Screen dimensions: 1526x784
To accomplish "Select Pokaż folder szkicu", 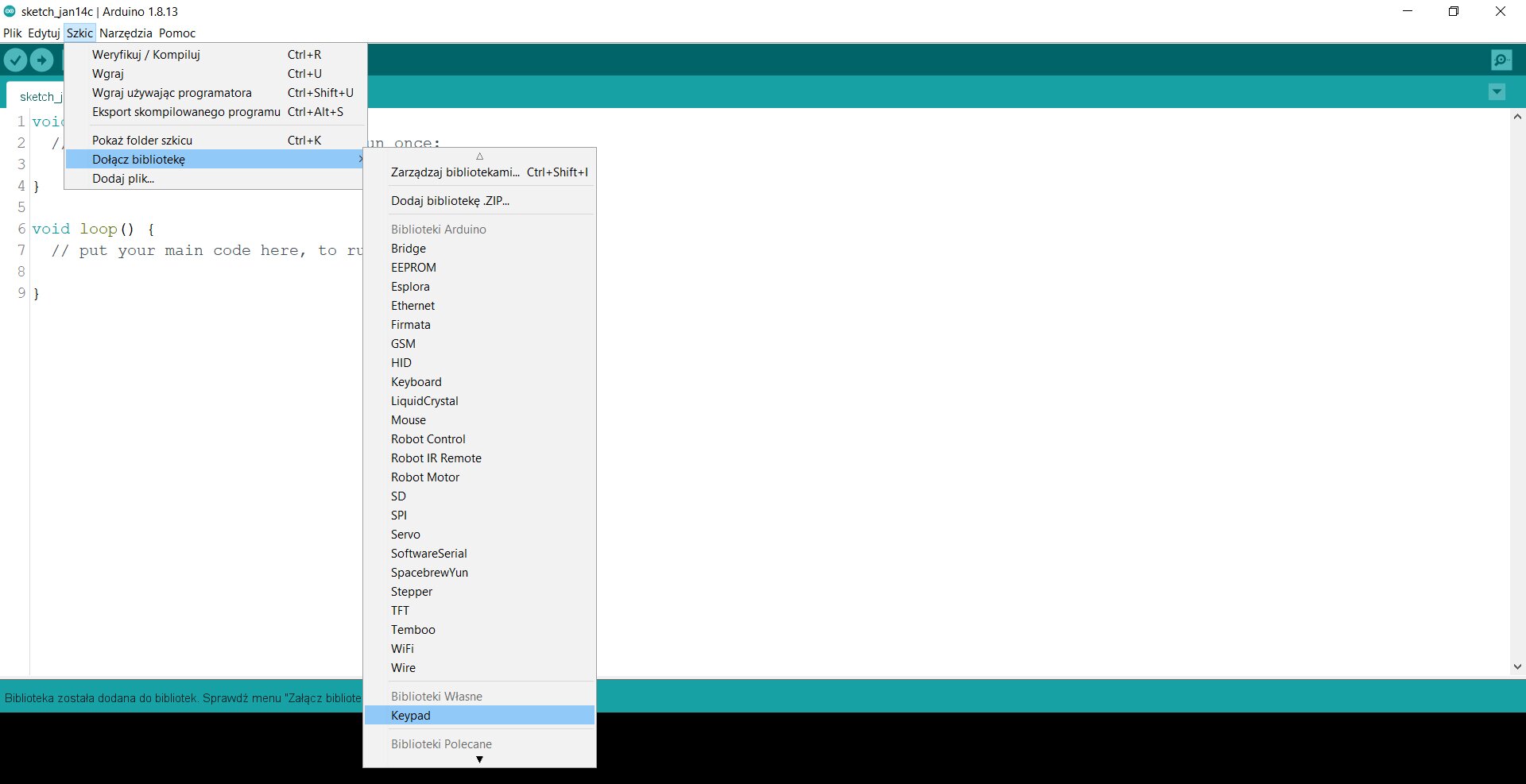I will [142, 141].
